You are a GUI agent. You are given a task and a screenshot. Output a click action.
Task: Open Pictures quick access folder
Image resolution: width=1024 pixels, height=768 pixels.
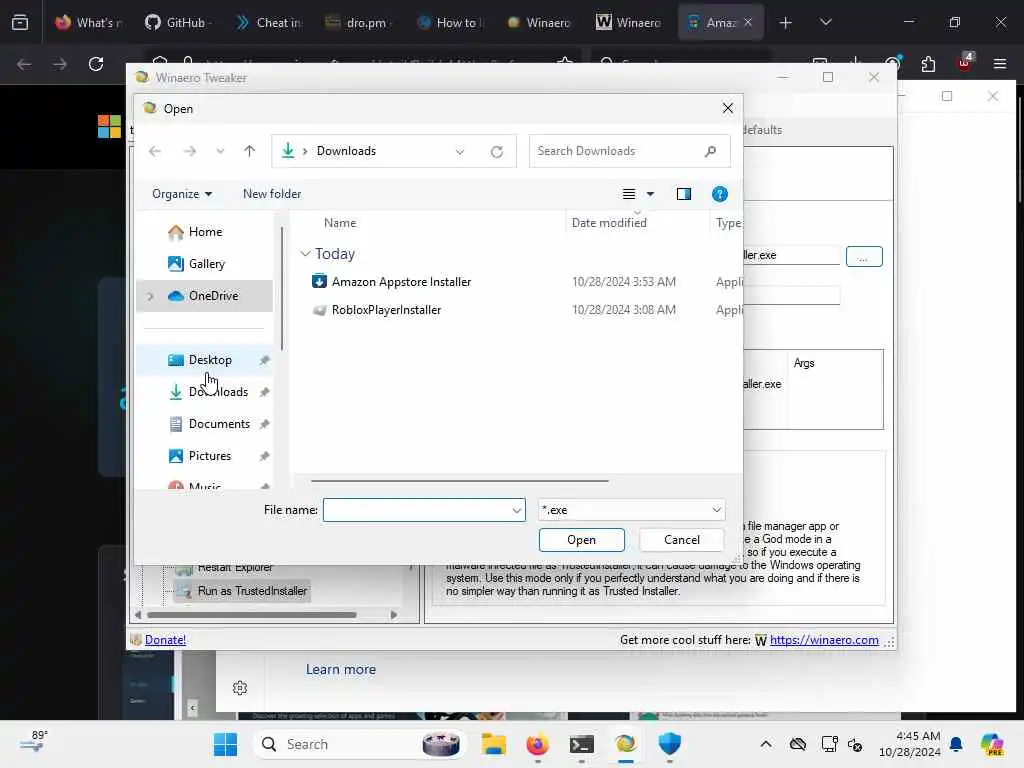click(210, 456)
